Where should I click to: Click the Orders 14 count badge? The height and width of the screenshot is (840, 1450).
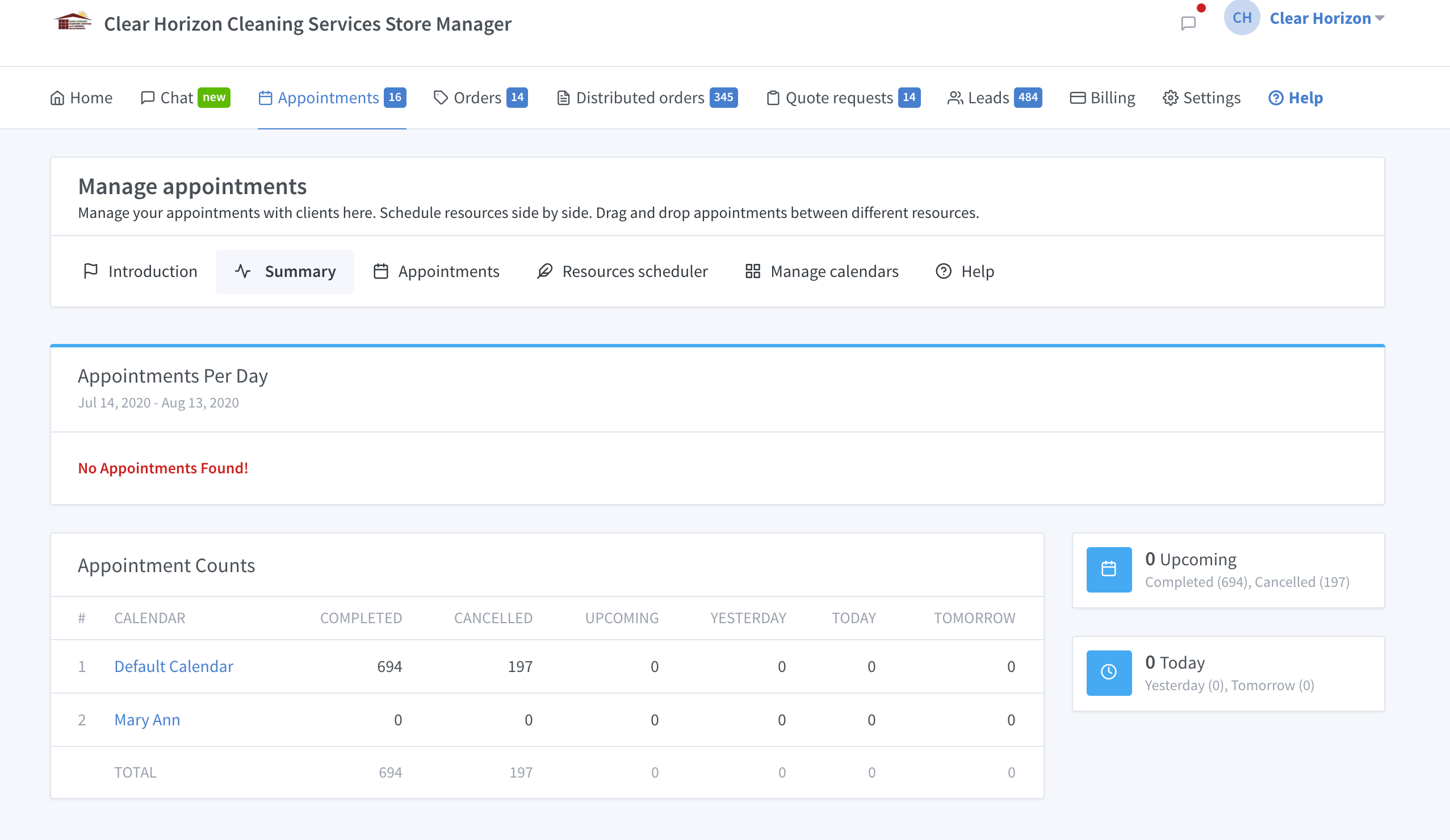pyautogui.click(x=517, y=97)
